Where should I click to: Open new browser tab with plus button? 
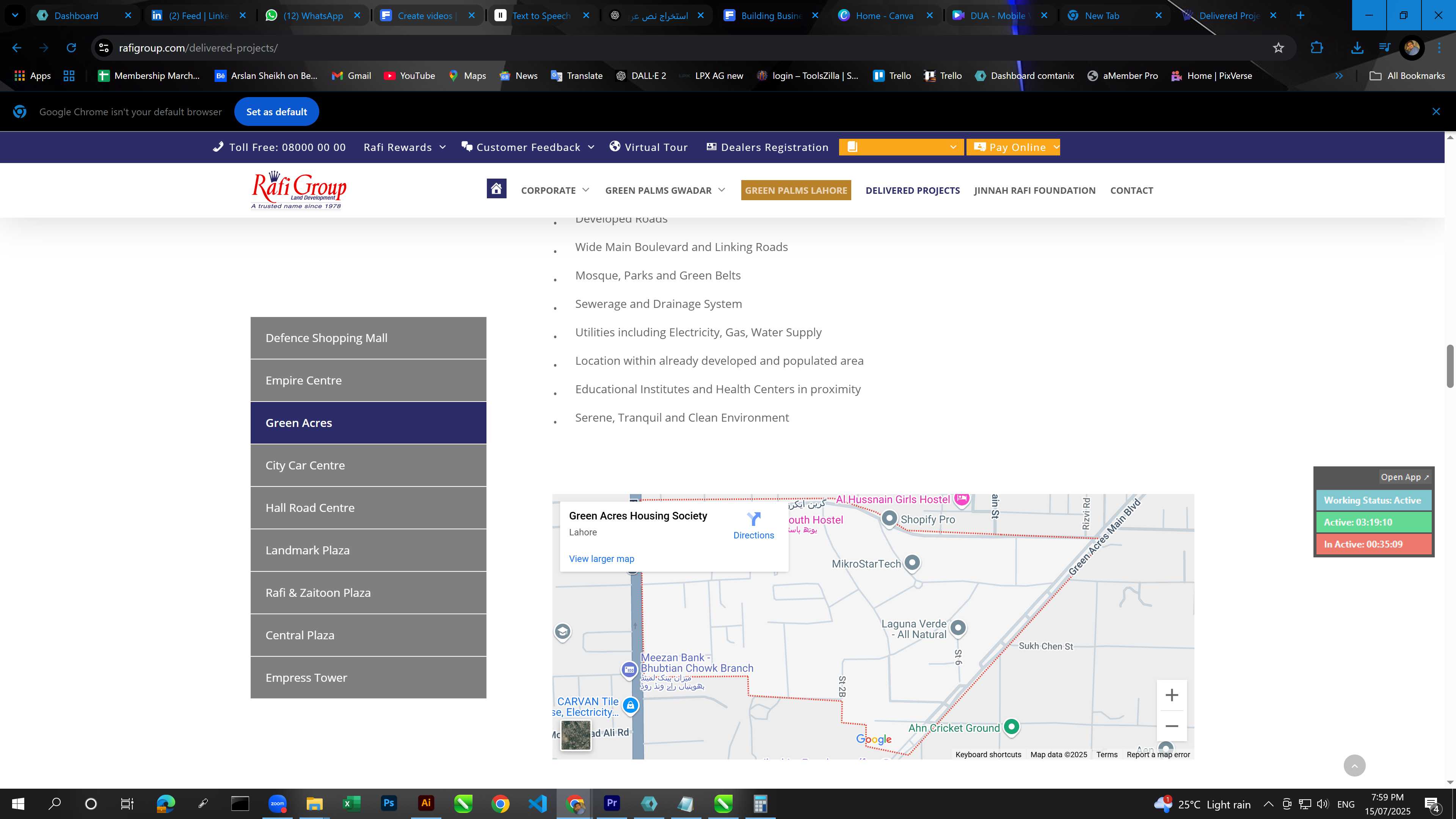1301,15
